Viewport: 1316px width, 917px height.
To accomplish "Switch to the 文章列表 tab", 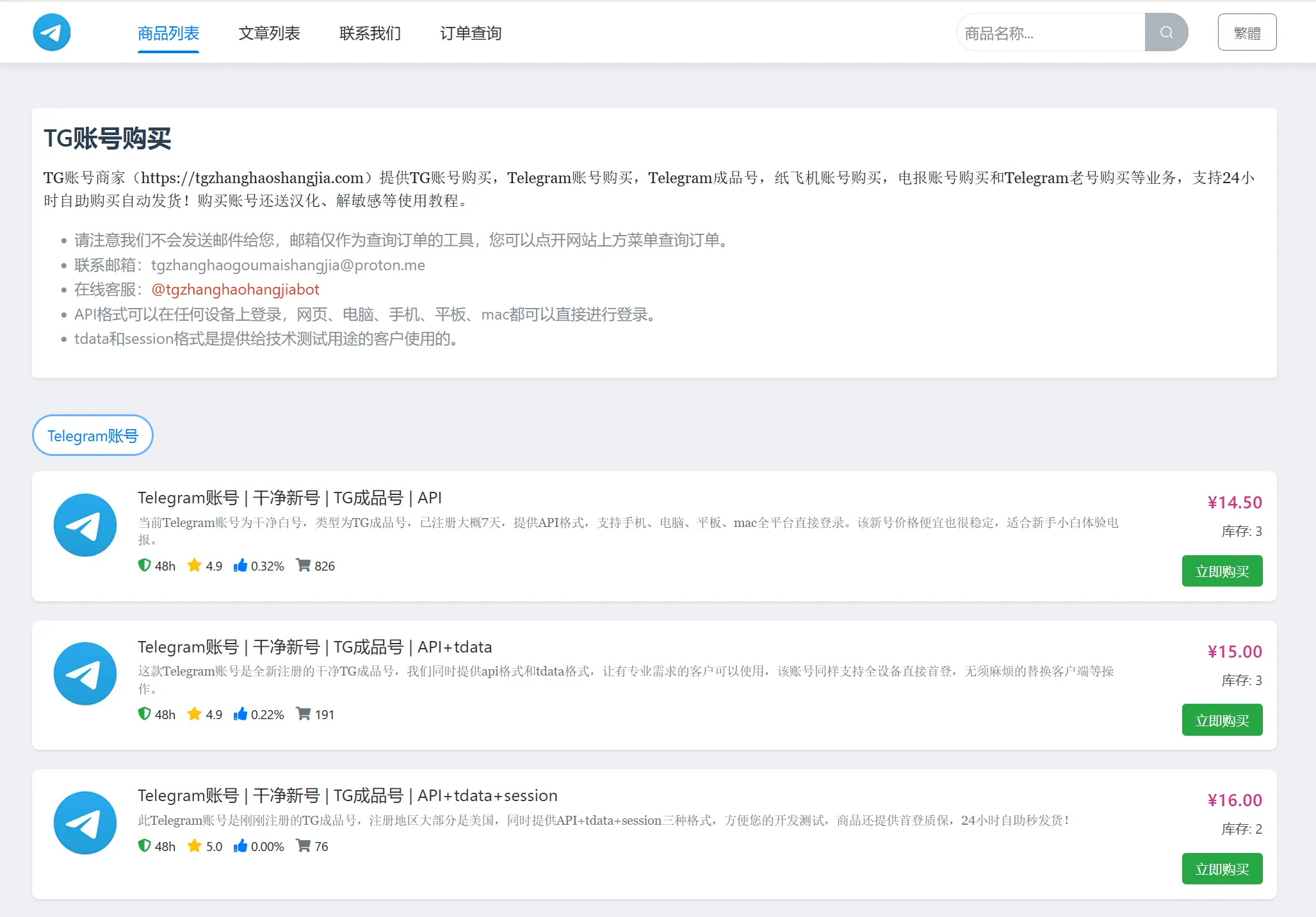I will (x=270, y=33).
